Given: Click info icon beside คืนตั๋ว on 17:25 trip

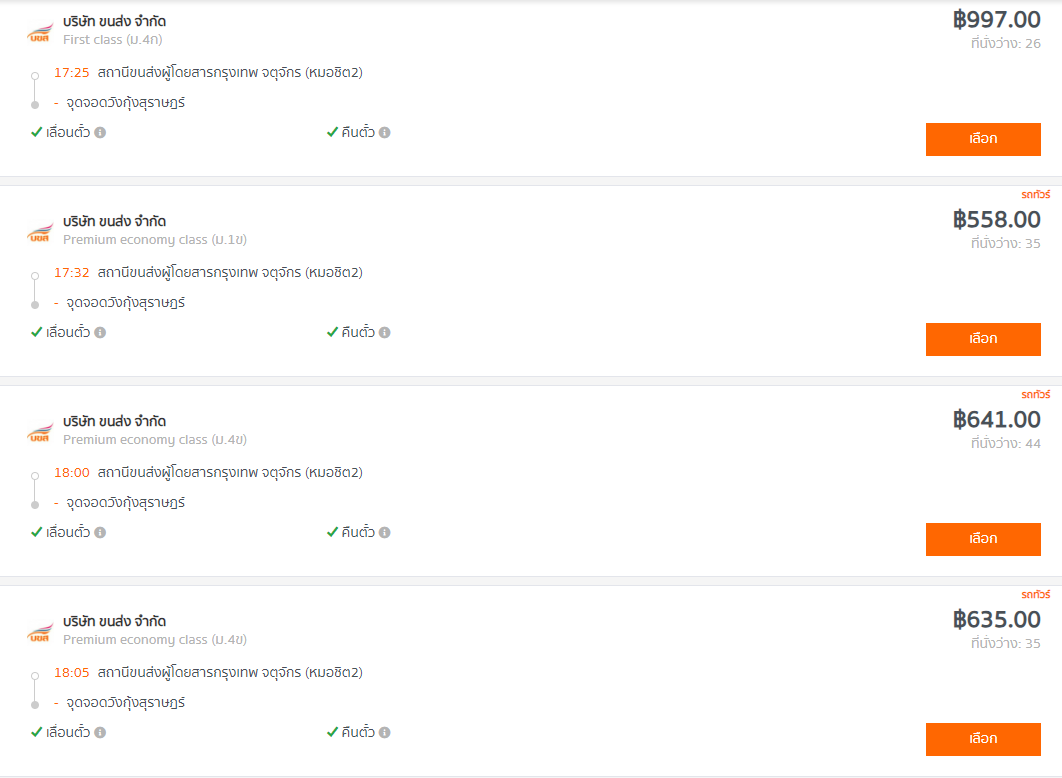Looking at the screenshot, I should [385, 133].
